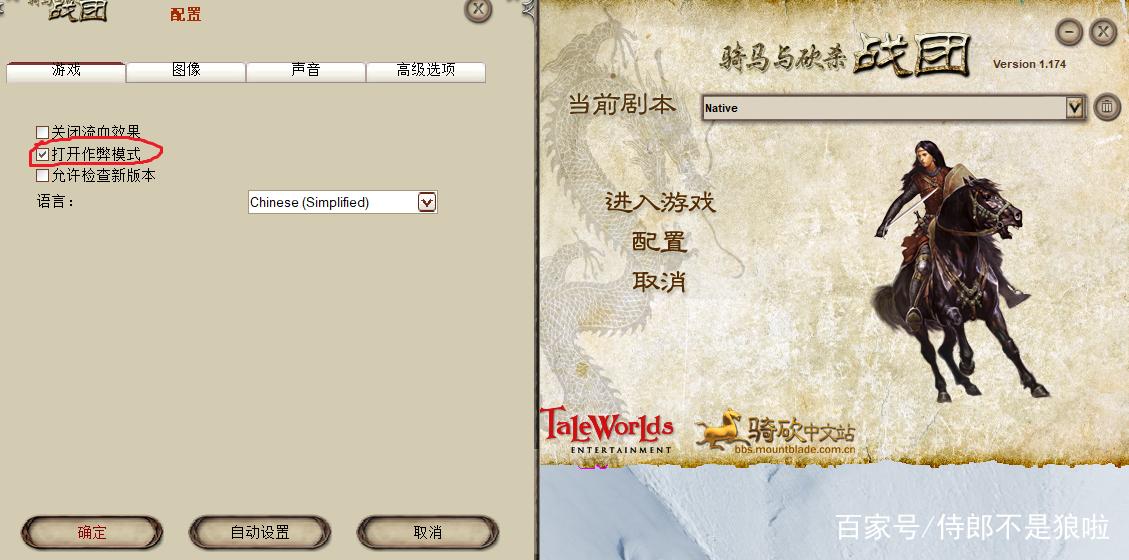
Task: Open the 骑砍中文站 site logo
Action: 775,431
